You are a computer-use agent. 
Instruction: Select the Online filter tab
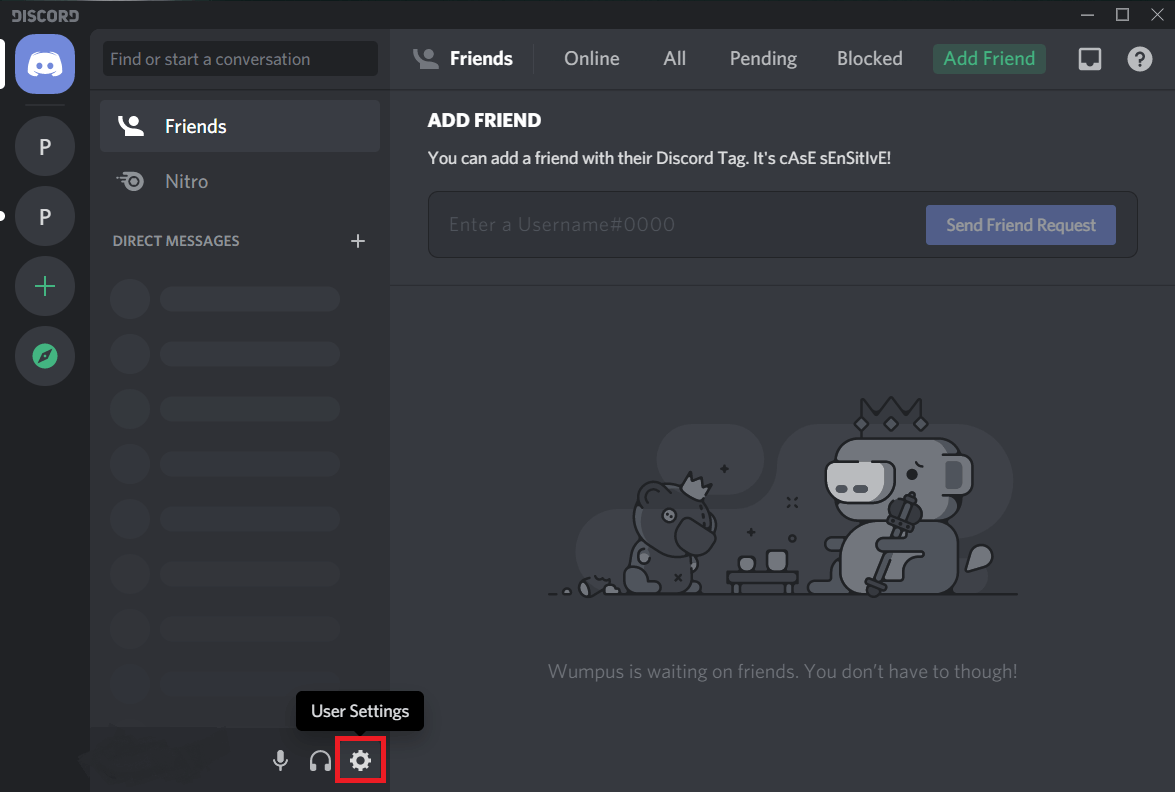[591, 58]
